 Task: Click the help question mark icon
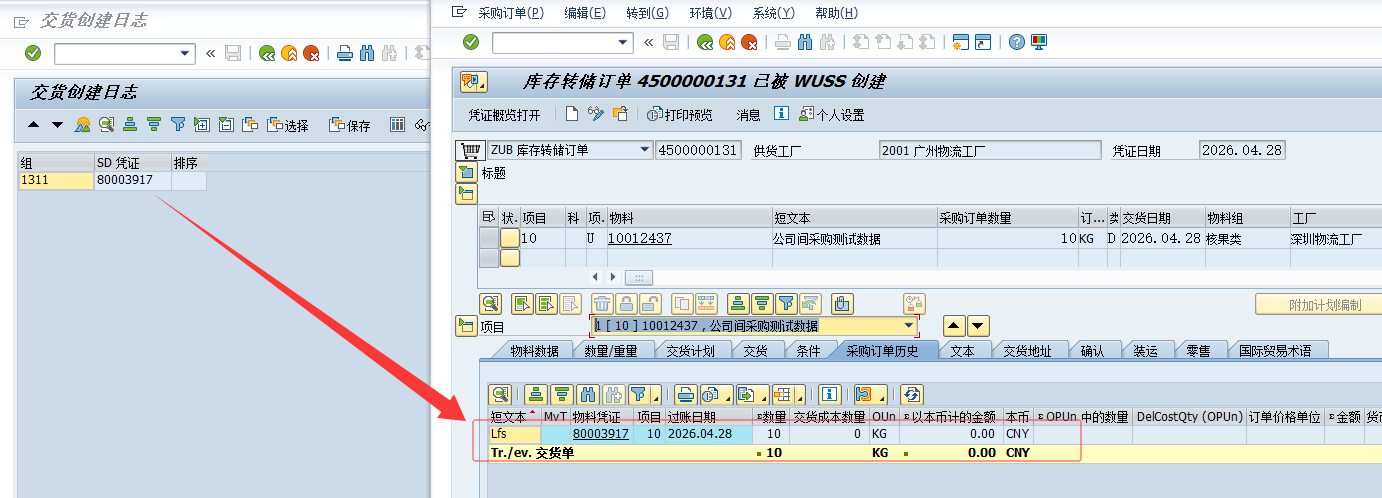point(1016,42)
